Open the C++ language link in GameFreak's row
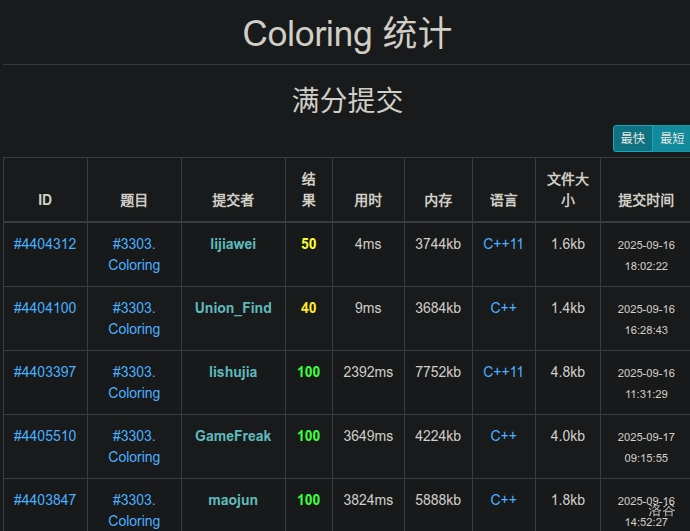Screen dimensions: 690x531 503,436
